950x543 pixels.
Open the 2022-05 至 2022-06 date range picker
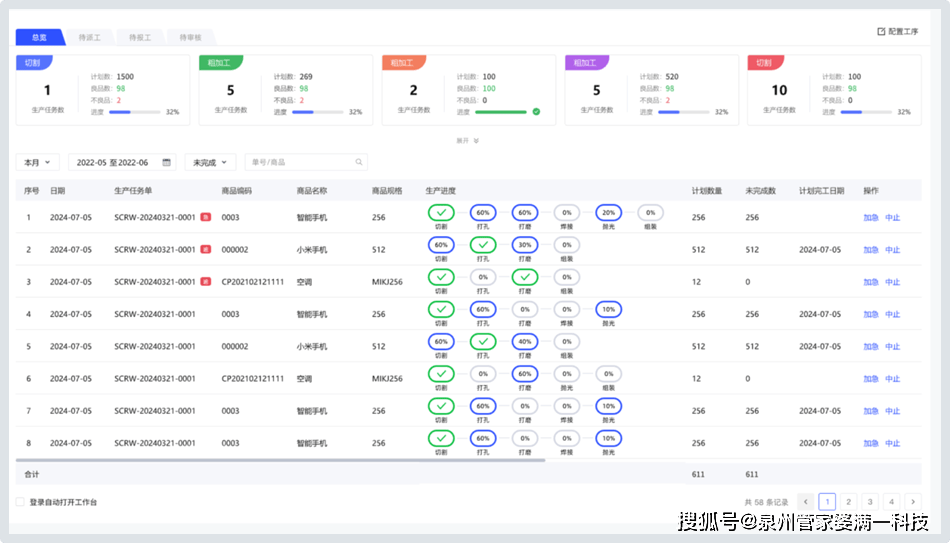(122, 162)
